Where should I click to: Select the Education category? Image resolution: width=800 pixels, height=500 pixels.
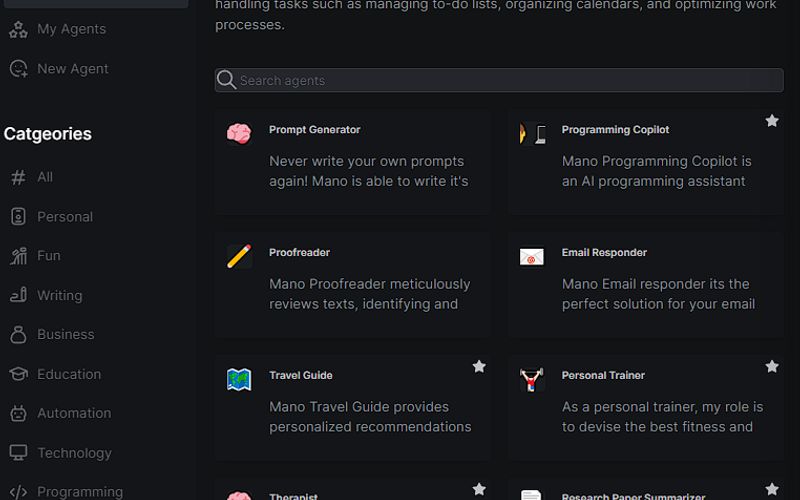point(69,374)
